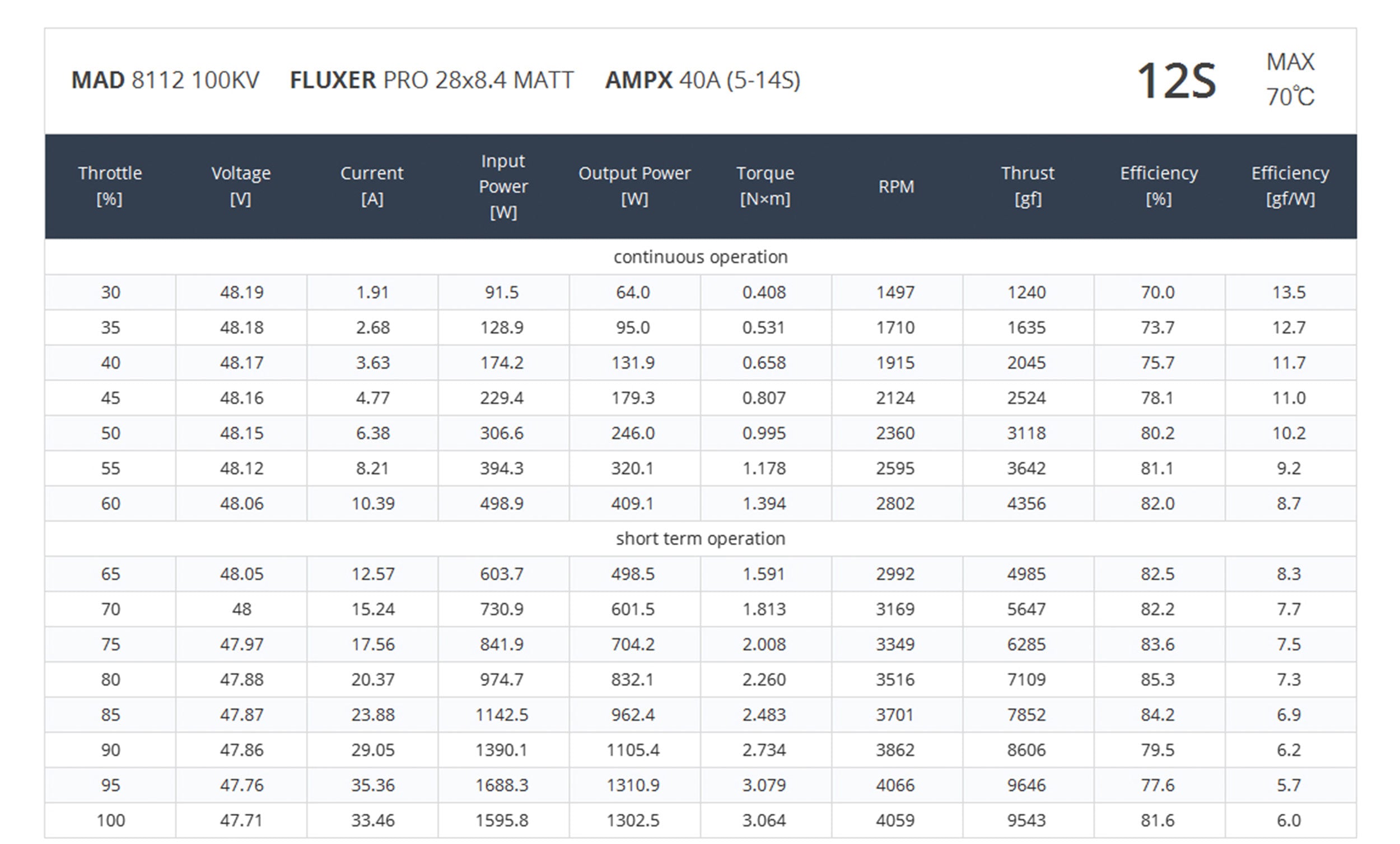The image size is (1400, 844).
Task: Click the MAD 8112 100KV title text
Action: click(x=165, y=80)
